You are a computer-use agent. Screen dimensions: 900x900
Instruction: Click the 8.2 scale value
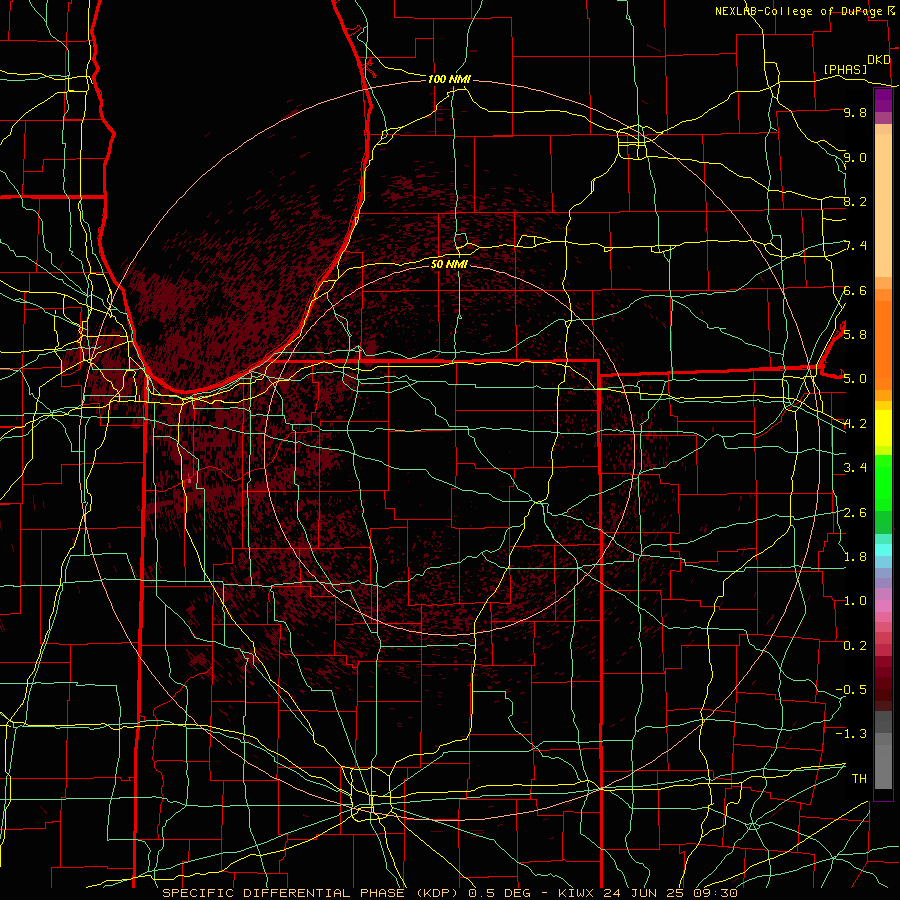pyautogui.click(x=855, y=201)
